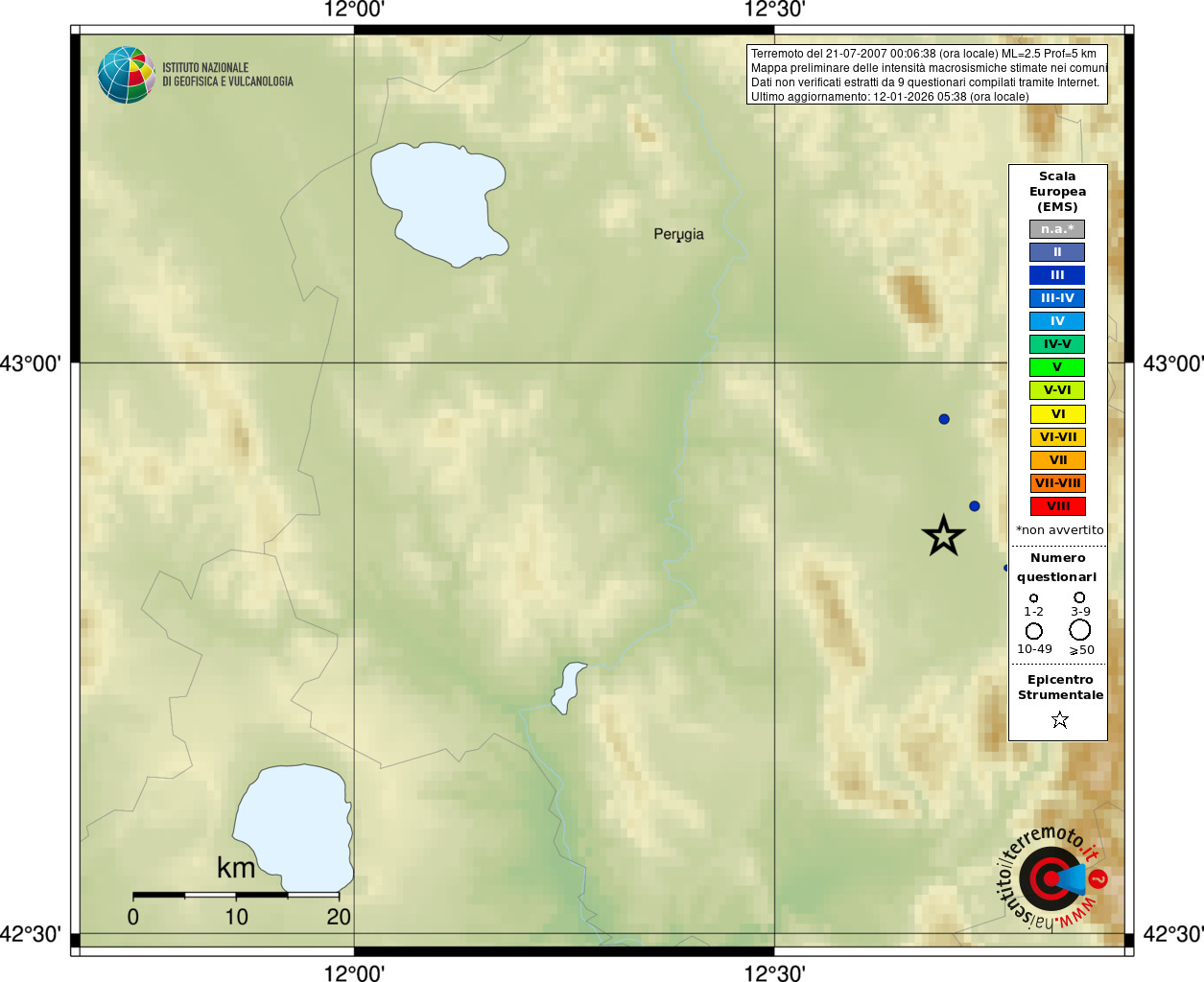Click the '20' scale bar value

[x=339, y=917]
